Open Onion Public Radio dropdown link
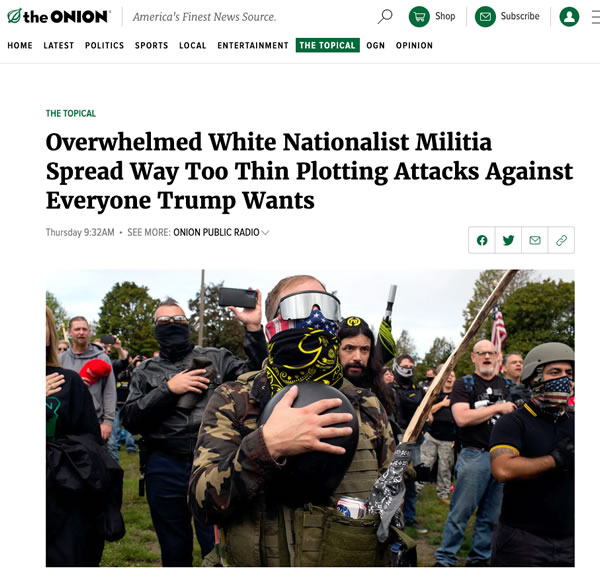Viewport: 600px width, 578px height. 216,233
